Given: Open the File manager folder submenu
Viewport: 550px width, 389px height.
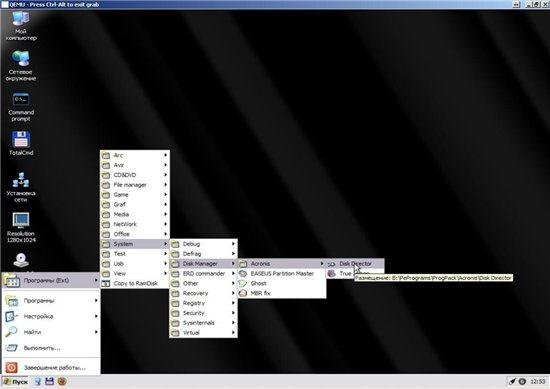Looking at the screenshot, I should 135,185.
